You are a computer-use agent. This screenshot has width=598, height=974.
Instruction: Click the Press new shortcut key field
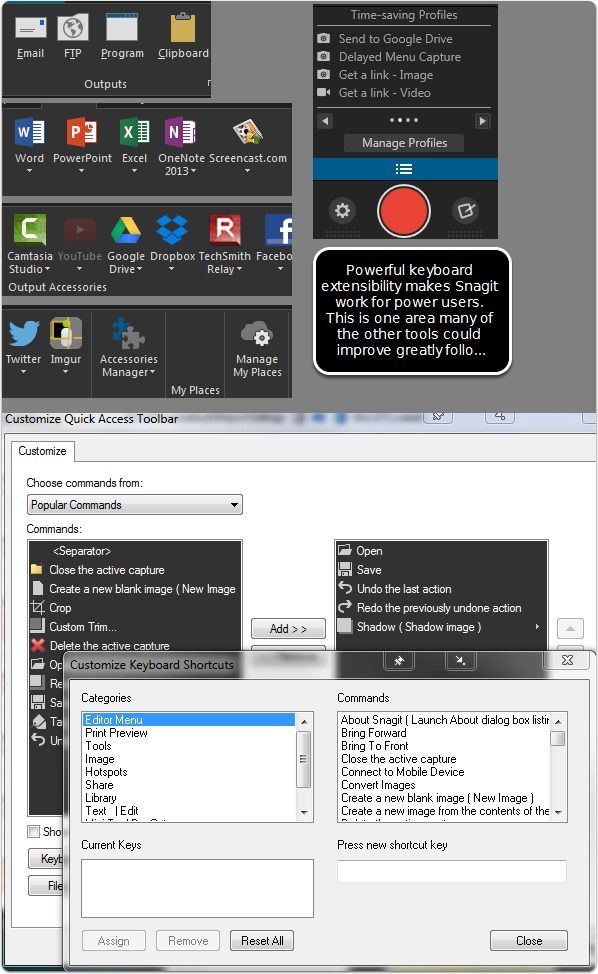click(451, 871)
